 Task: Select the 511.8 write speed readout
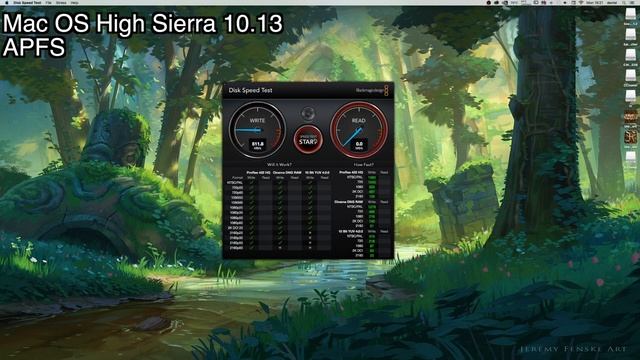(258, 145)
